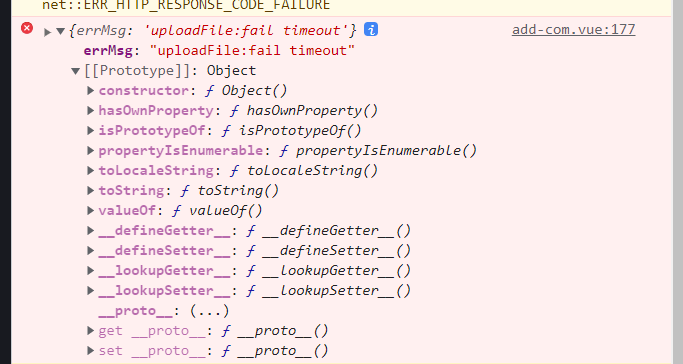Image resolution: width=683 pixels, height=364 pixels.
Task: Expand the valueOf function
Action: tap(90, 210)
